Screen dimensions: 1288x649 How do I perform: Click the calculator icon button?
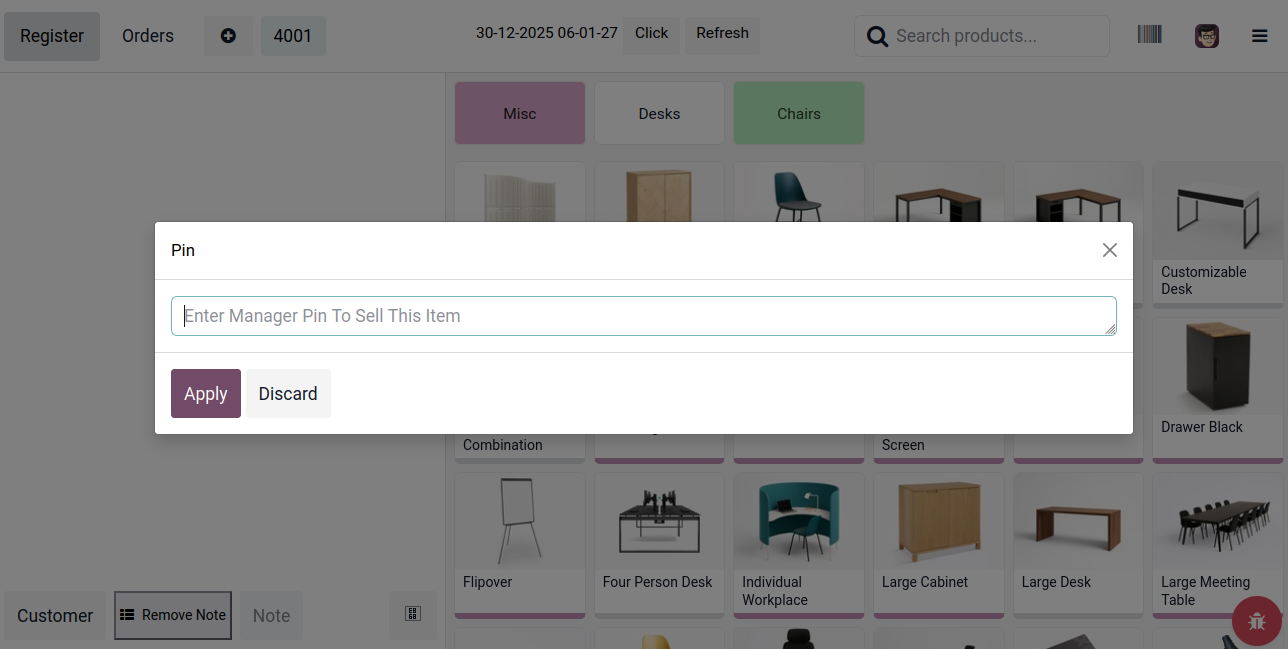(x=412, y=614)
